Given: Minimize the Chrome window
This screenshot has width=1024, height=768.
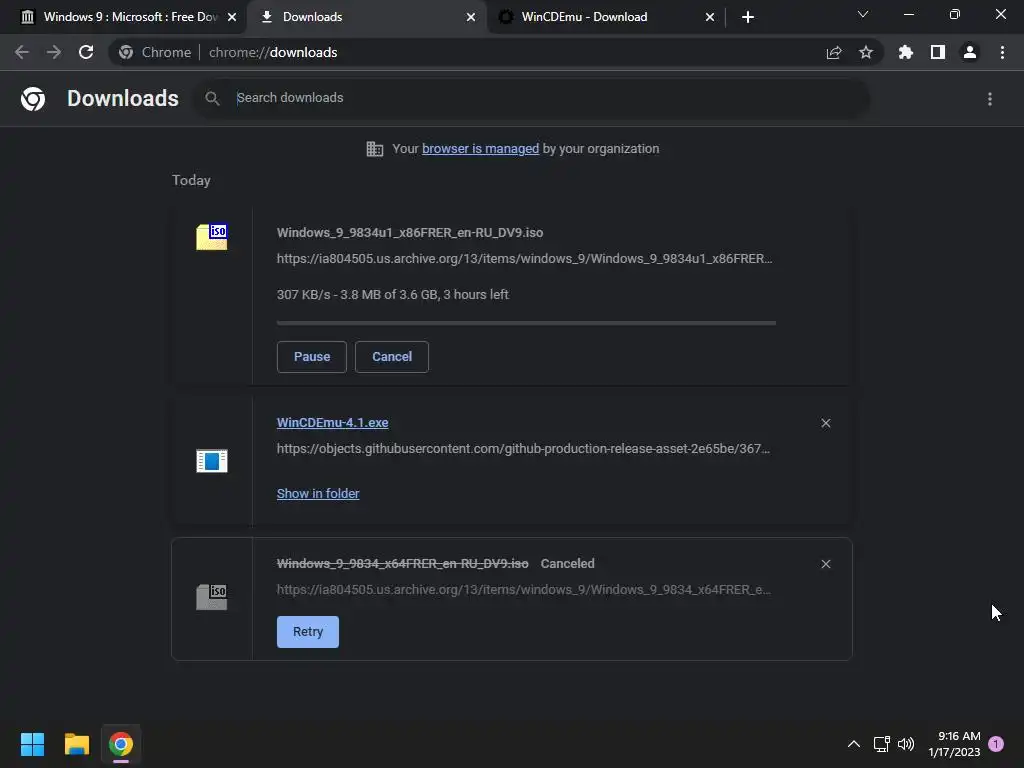Looking at the screenshot, I should pos(908,14).
